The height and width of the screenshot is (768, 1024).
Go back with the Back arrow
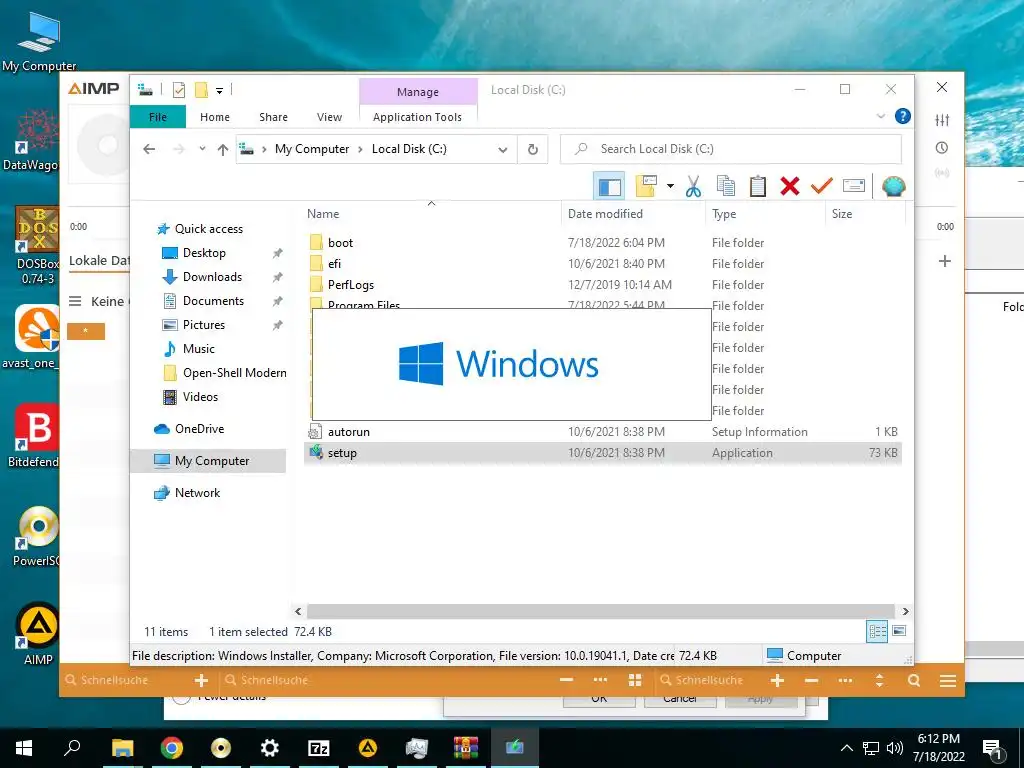149,149
